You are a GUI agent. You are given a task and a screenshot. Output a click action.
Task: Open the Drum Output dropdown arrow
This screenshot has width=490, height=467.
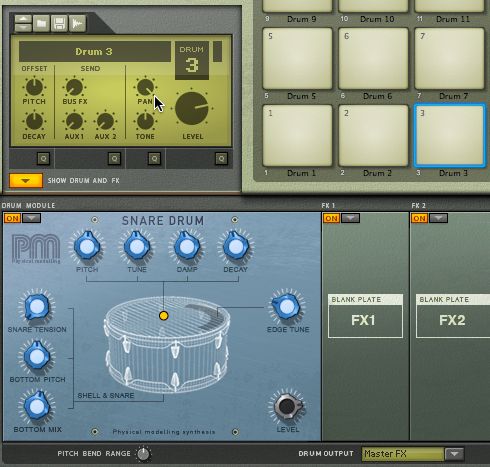[x=454, y=454]
